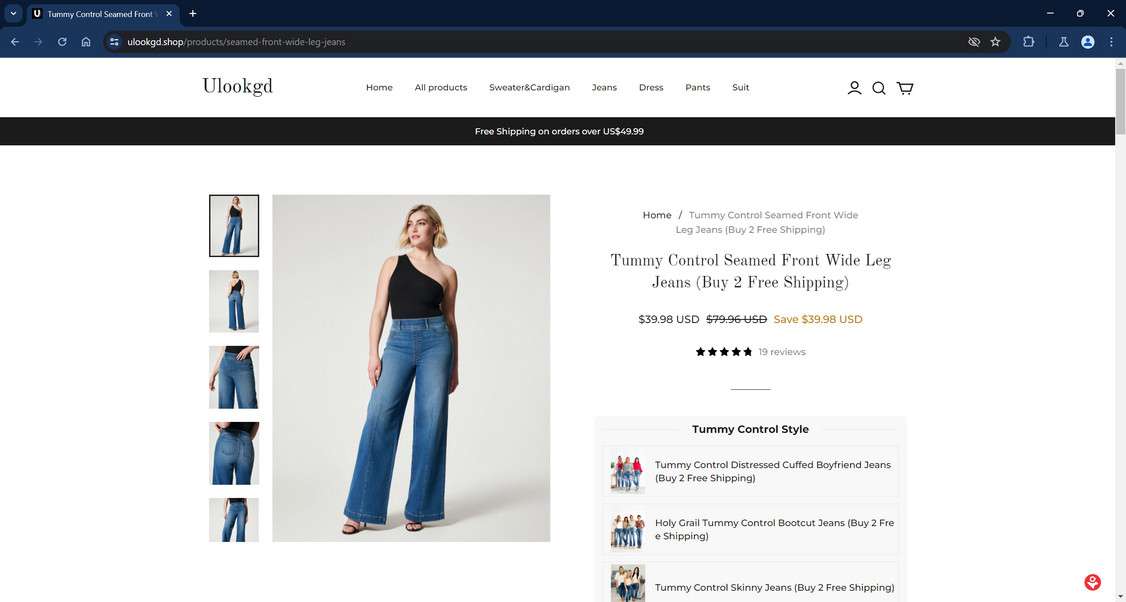Select the hand-in-pocket close-up thumbnail
This screenshot has height=602, width=1126.
tap(234, 377)
